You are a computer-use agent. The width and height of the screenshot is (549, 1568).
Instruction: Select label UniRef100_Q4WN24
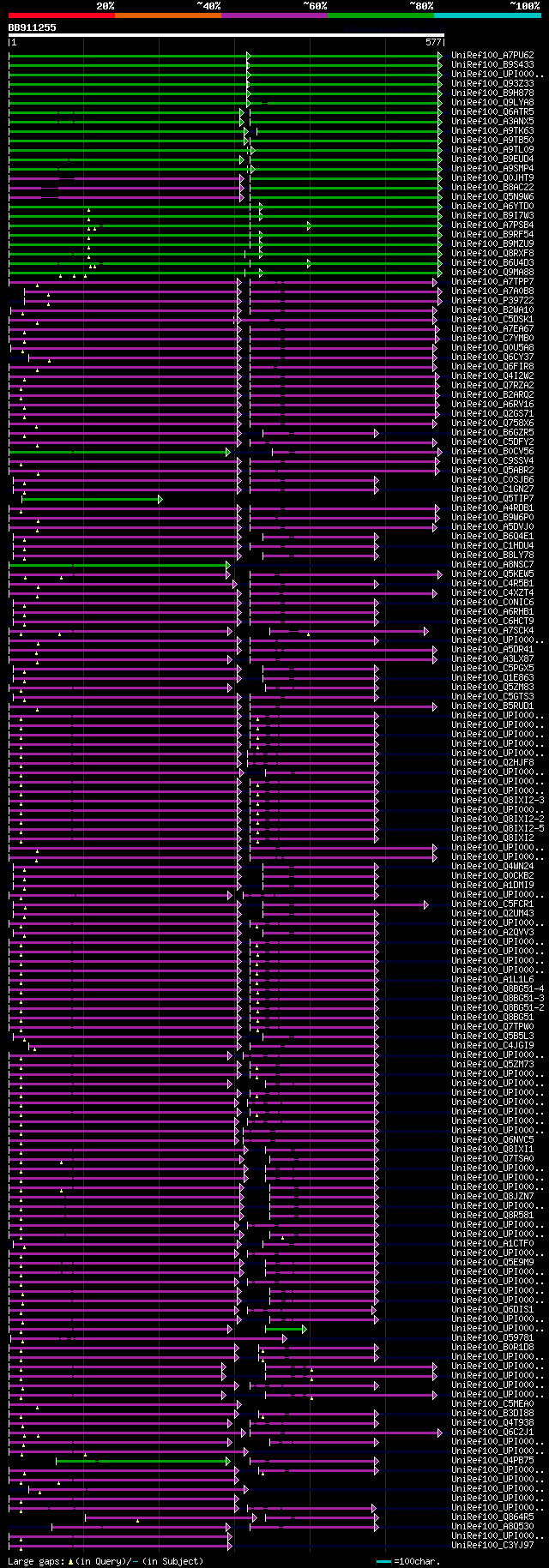tap(492, 867)
